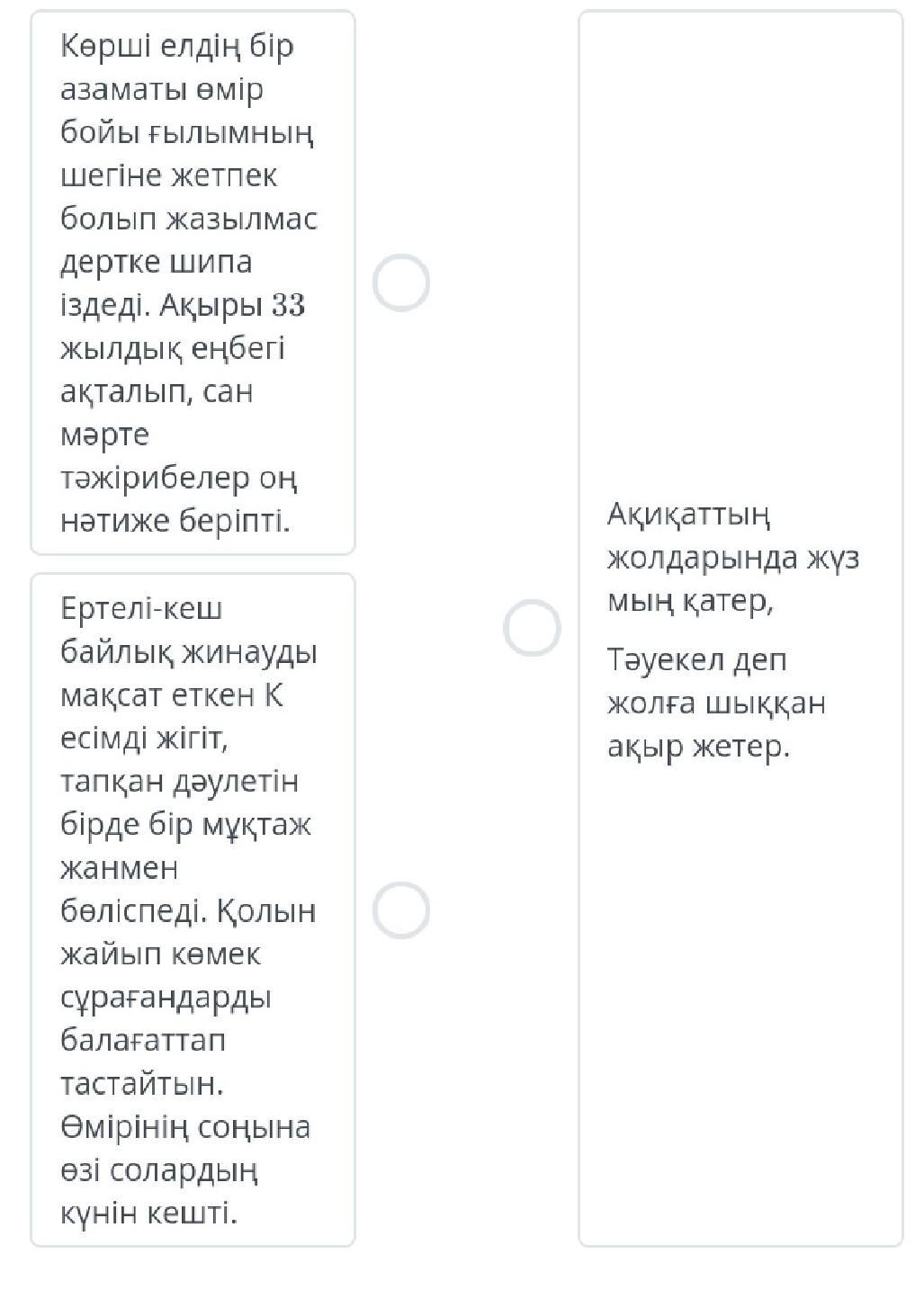924x1290 pixels.
Task: Click the phrase ғылымның шегіне жетпек
Action: click(x=187, y=154)
